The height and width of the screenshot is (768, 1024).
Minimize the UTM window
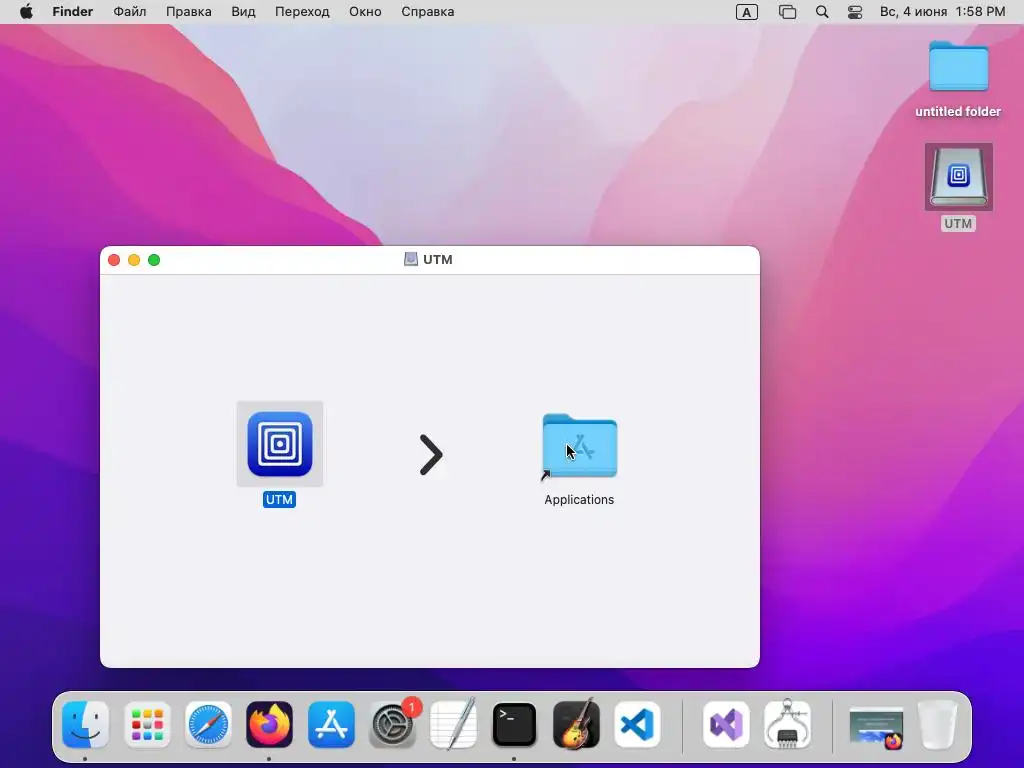point(134,260)
